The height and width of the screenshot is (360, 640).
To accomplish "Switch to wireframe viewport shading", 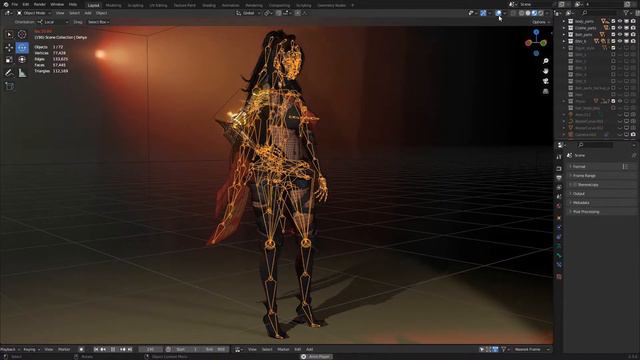I will point(522,13).
